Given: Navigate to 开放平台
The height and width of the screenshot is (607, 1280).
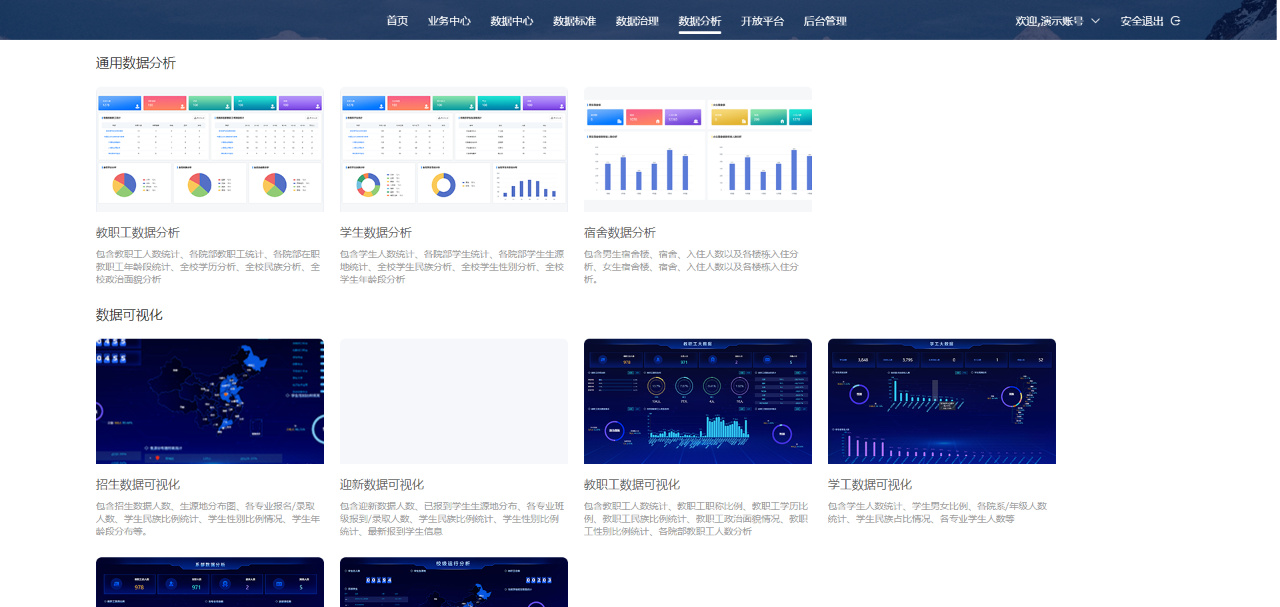Looking at the screenshot, I should pos(762,21).
